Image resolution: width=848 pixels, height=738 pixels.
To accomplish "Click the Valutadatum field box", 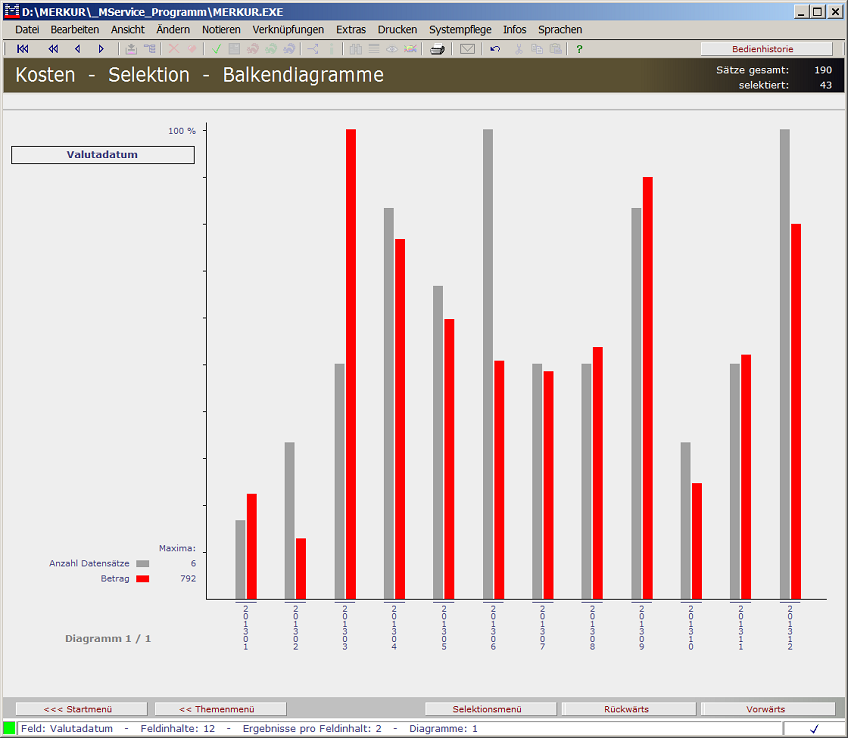I will pos(102,155).
